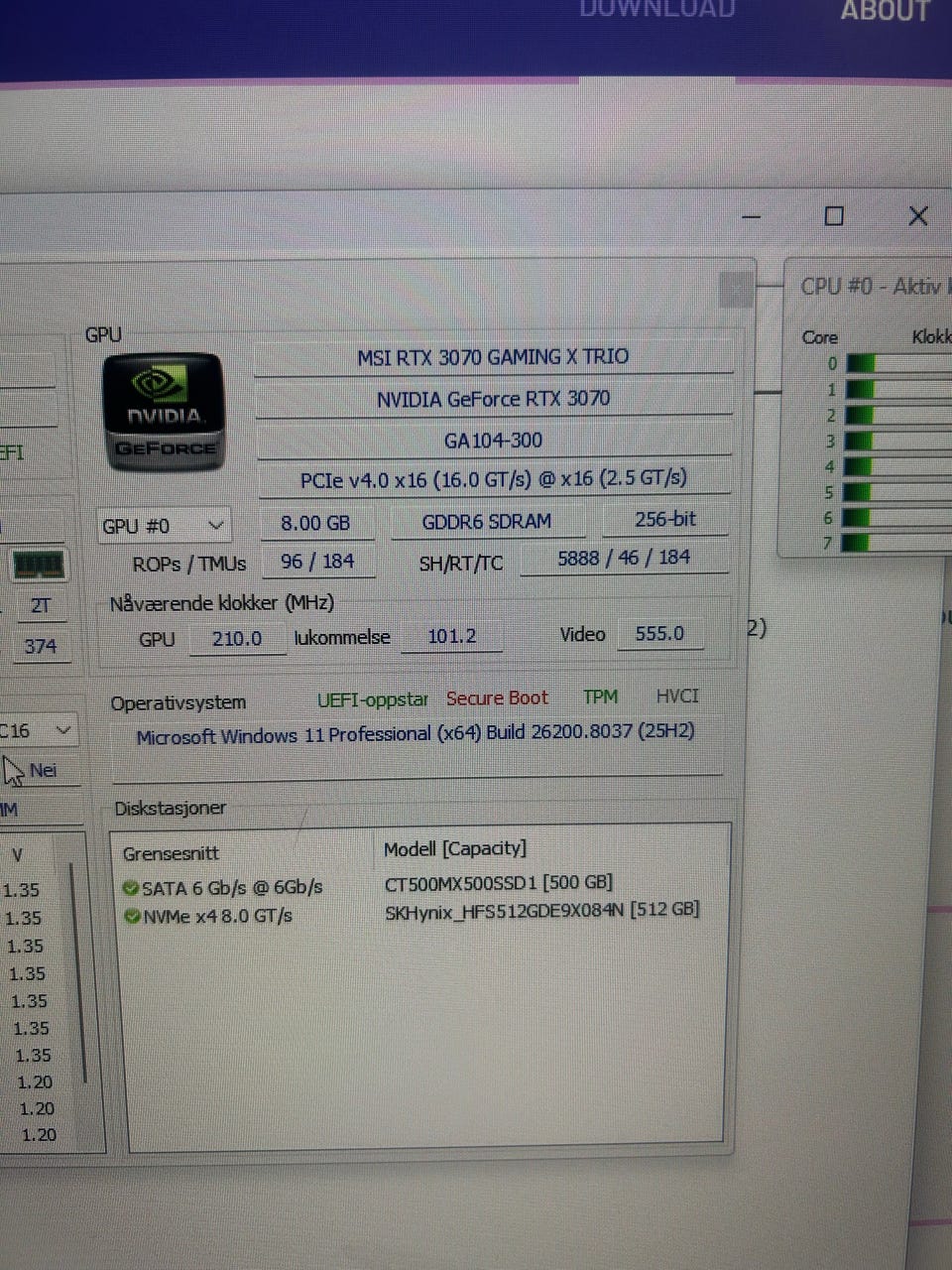Select the SKHynix_HFS512GDE9X084N [512 GB] drive row
Image resolution: width=952 pixels, height=1270 pixels.
[542, 910]
